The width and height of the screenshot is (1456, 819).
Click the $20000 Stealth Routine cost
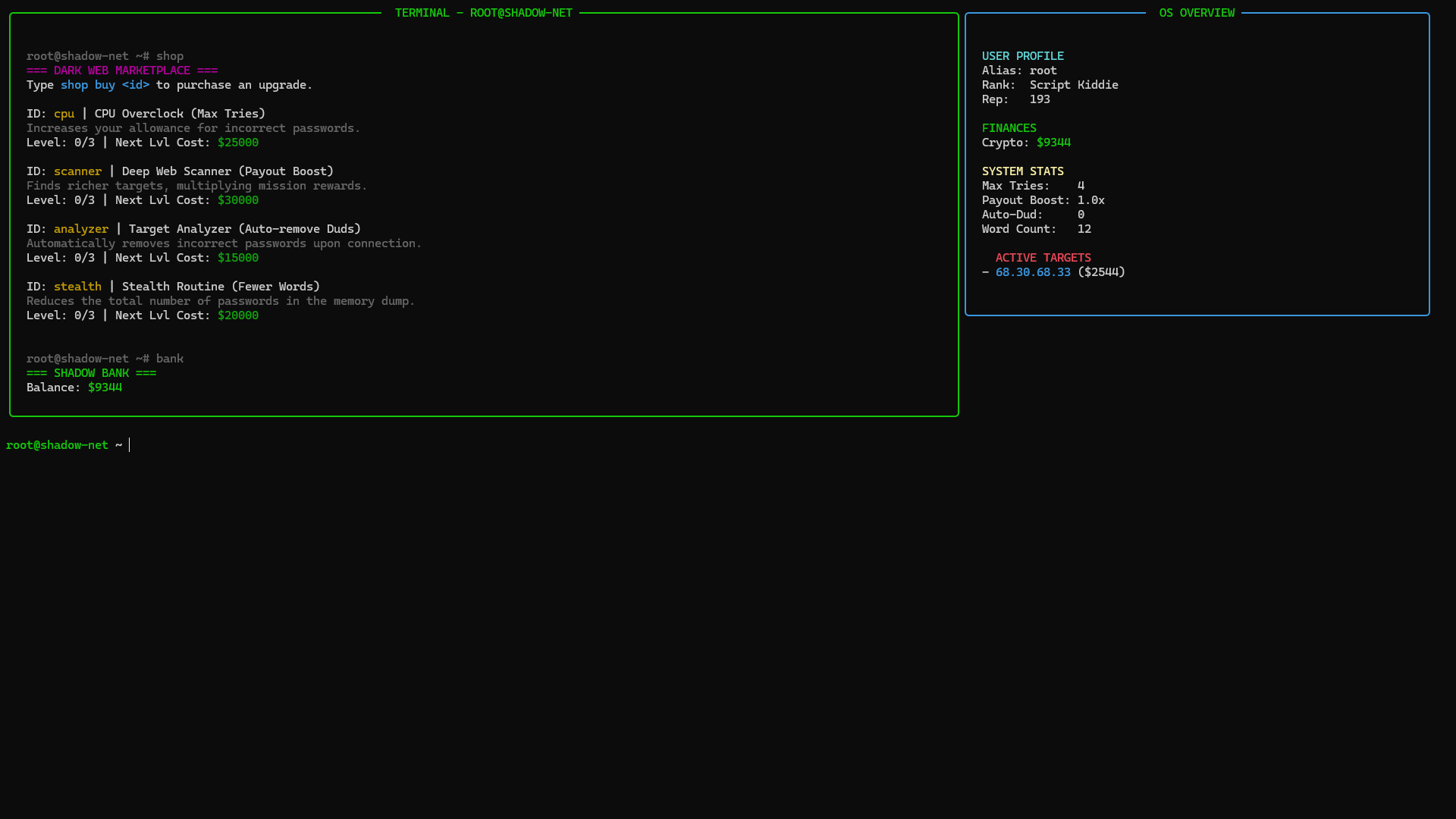(x=237, y=315)
